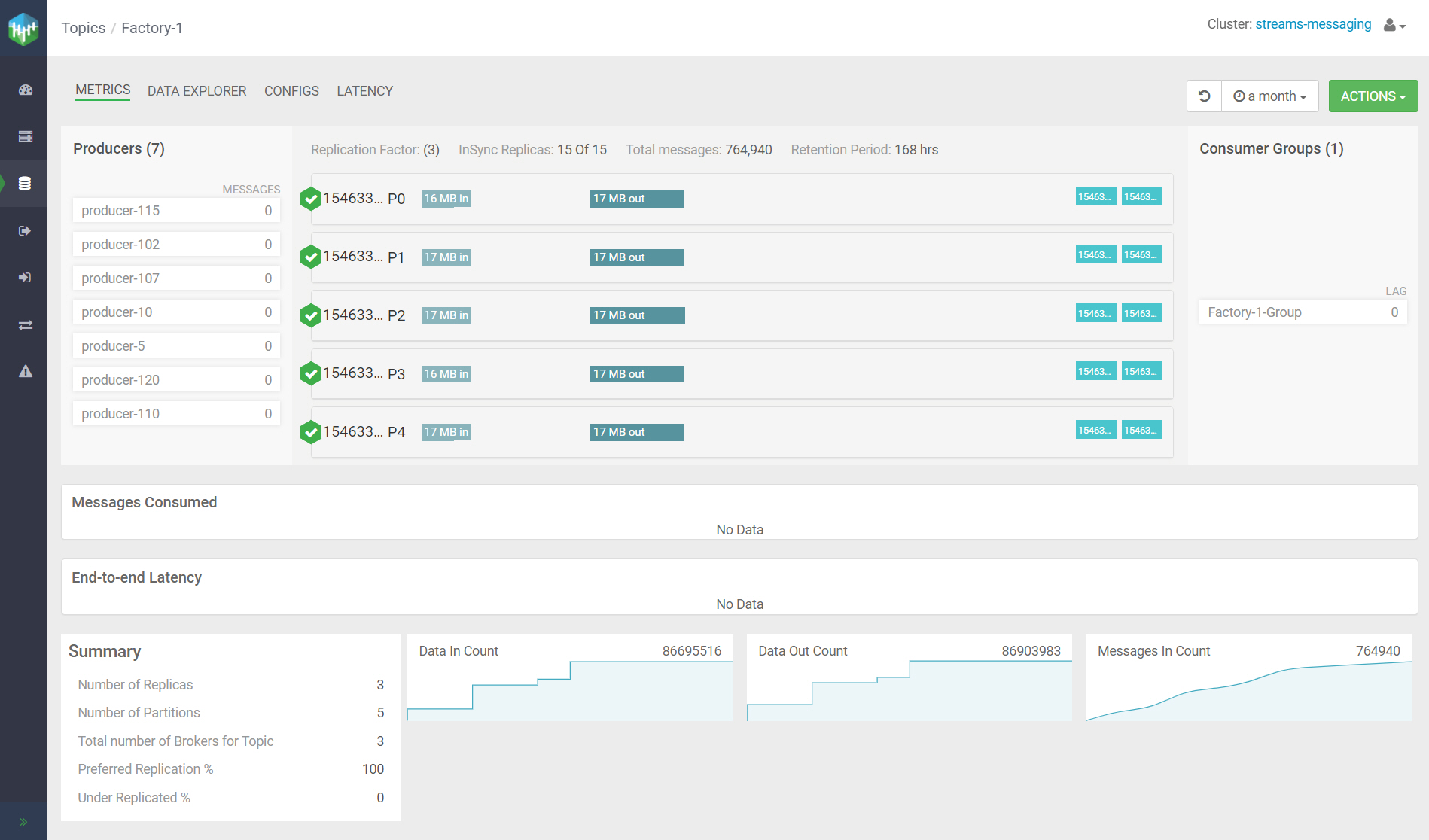Click the second replica badge in row P4
1429x840 pixels.
(x=1141, y=430)
